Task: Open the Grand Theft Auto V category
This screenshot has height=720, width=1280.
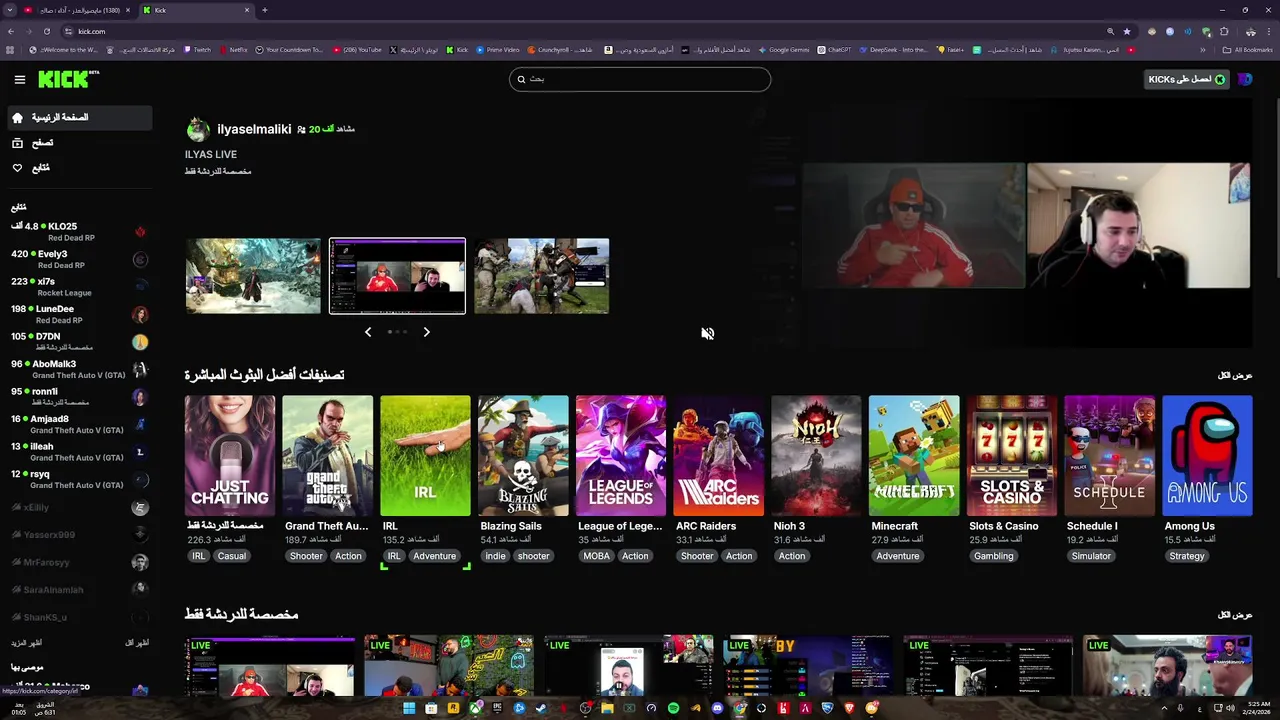Action: 327,456
